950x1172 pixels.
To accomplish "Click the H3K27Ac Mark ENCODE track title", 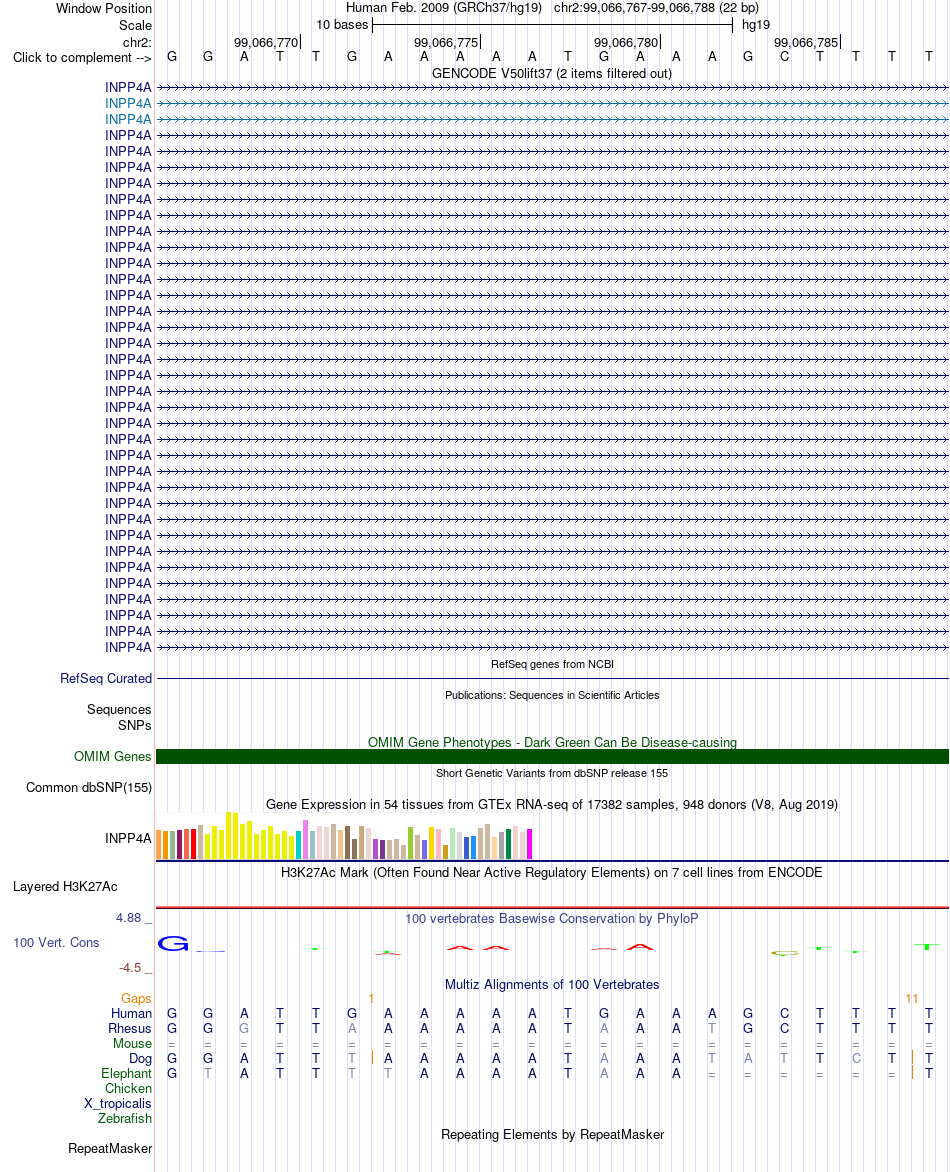I will (552, 872).
